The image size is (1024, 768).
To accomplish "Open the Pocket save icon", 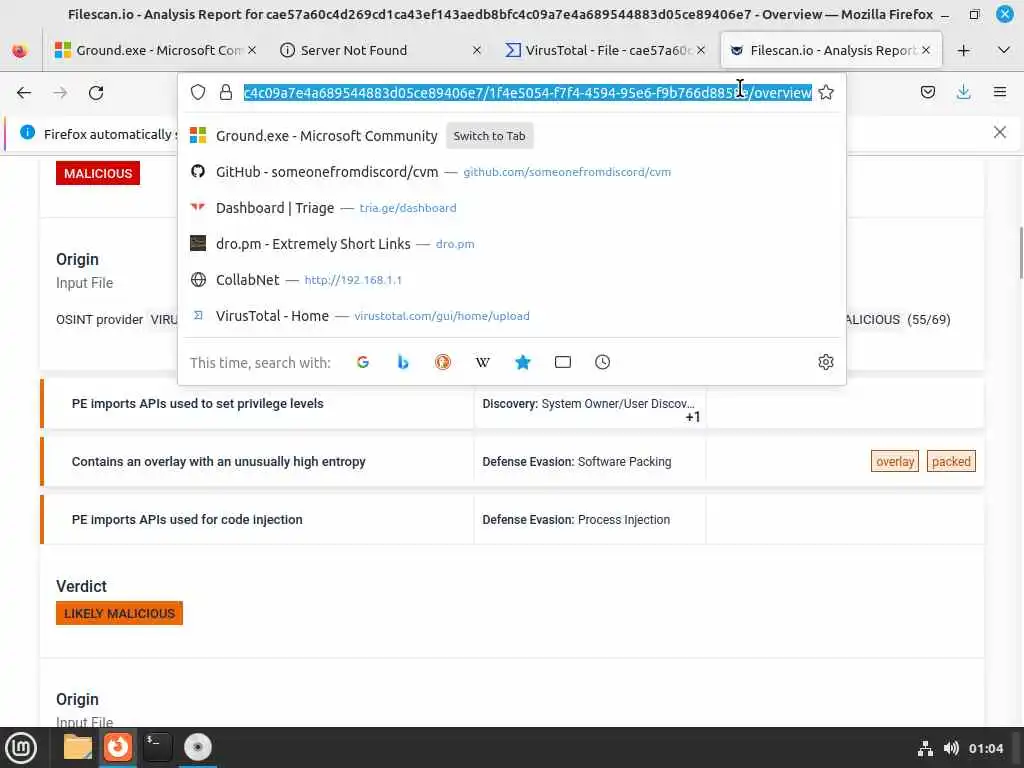I will tap(928, 92).
